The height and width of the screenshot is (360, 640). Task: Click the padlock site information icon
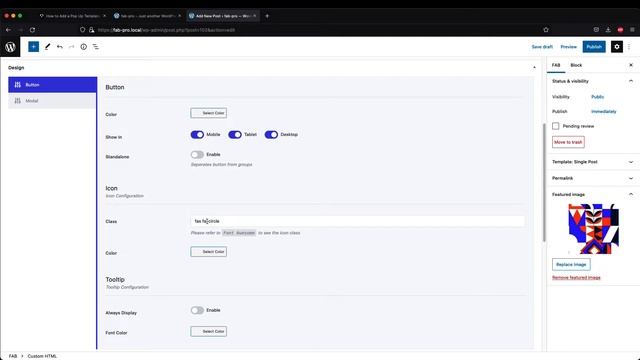91,30
